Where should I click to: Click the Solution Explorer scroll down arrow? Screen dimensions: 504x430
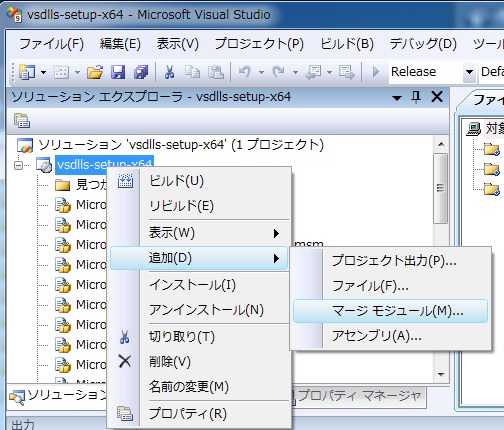point(441,375)
